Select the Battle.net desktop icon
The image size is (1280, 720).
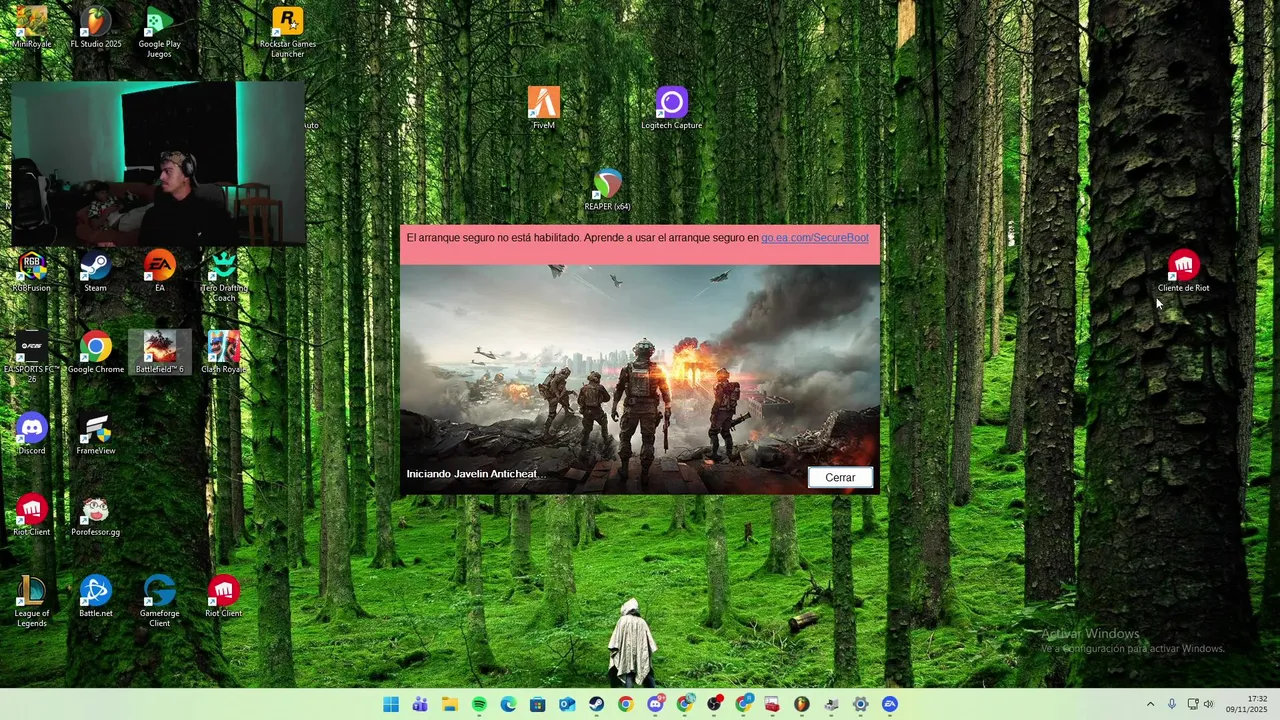(x=96, y=597)
